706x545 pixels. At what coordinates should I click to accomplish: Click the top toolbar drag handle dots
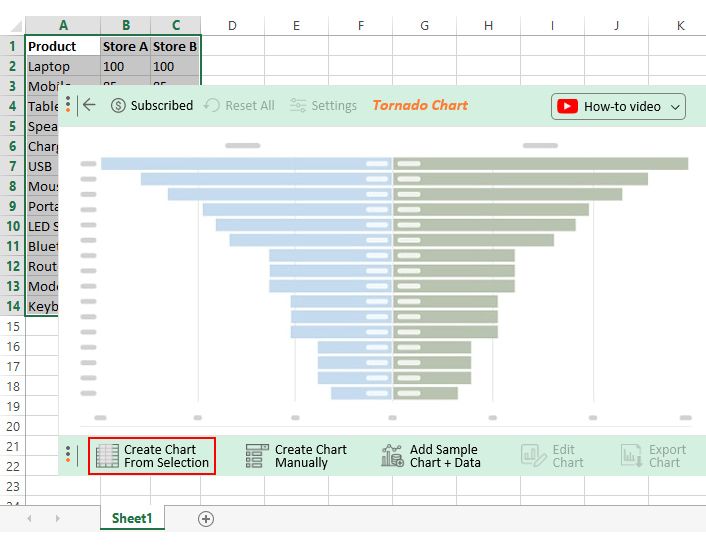[x=68, y=104]
